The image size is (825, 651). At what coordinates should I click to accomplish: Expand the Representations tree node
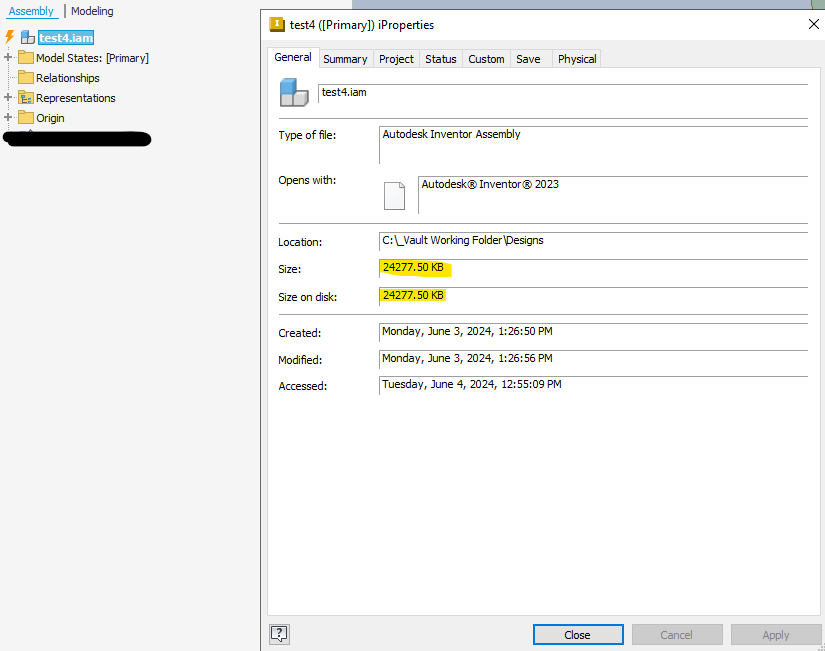click(8, 97)
